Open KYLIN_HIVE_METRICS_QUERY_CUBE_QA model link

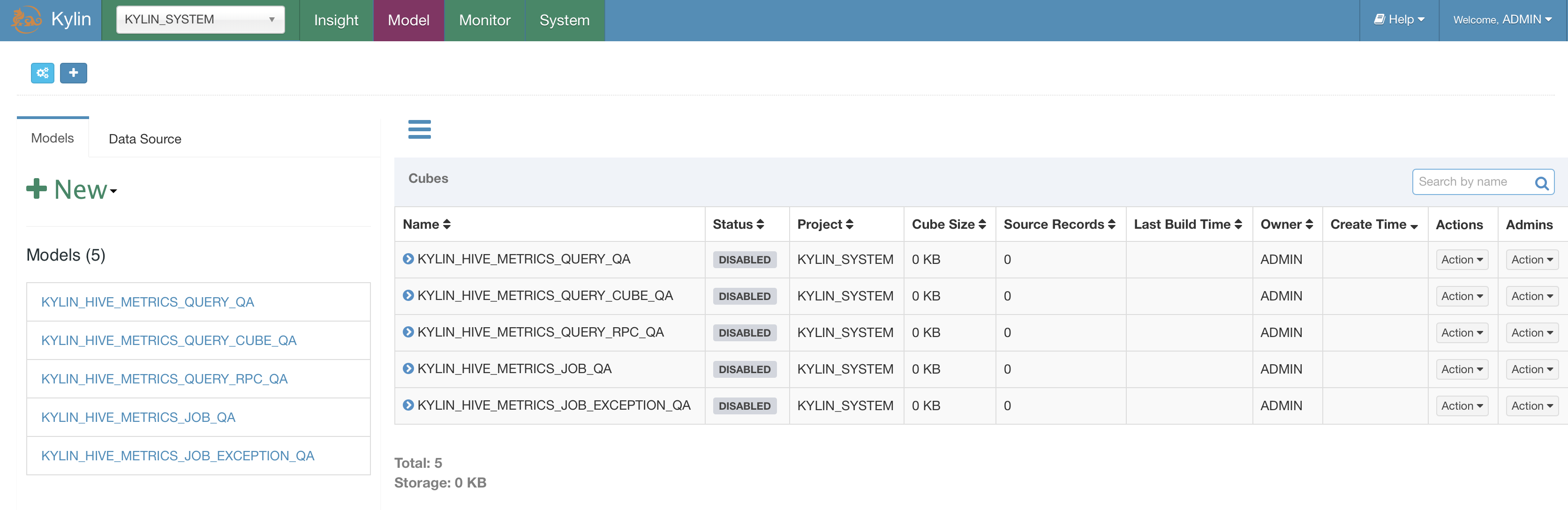169,340
